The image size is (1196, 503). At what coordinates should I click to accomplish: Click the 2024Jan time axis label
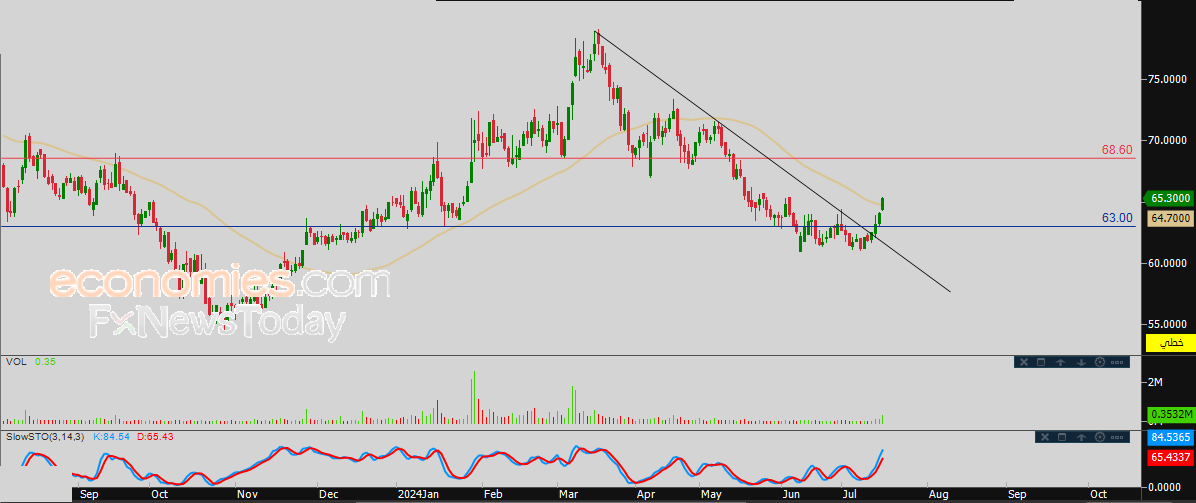pyautogui.click(x=418, y=494)
